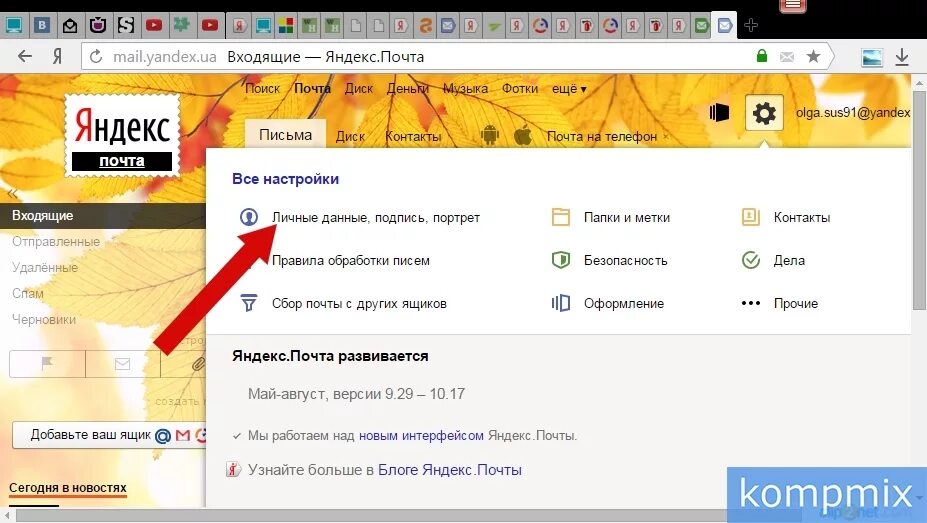Expand the ещё services dropdown
The width and height of the screenshot is (927, 523).
tap(569, 89)
